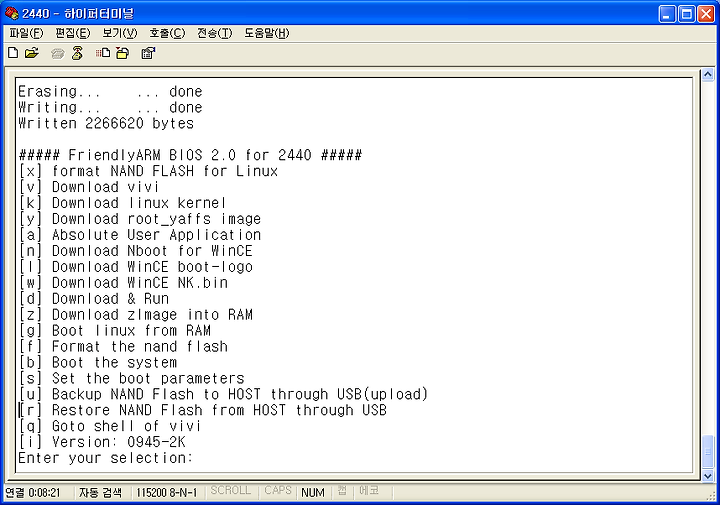
Task: Click the '[a] Absolute User Application' line
Action: point(140,235)
